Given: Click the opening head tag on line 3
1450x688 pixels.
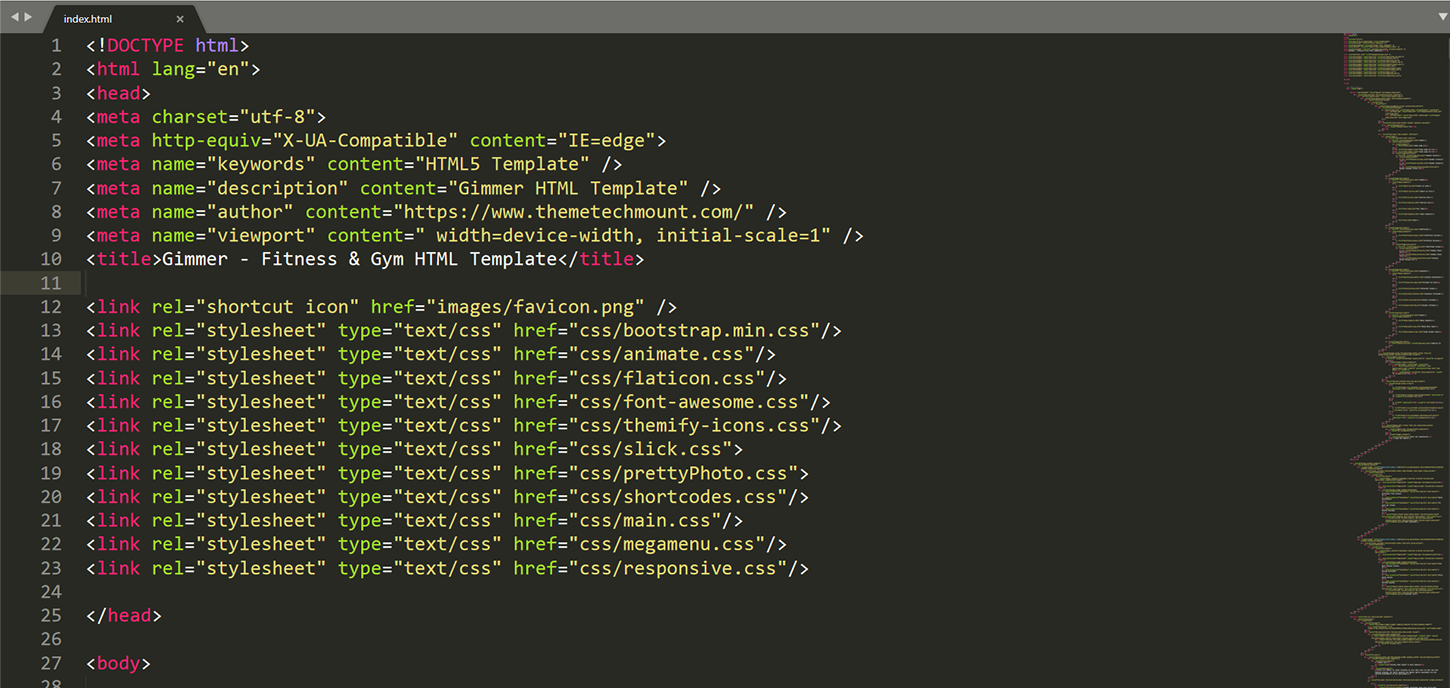Looking at the screenshot, I should 118,94.
